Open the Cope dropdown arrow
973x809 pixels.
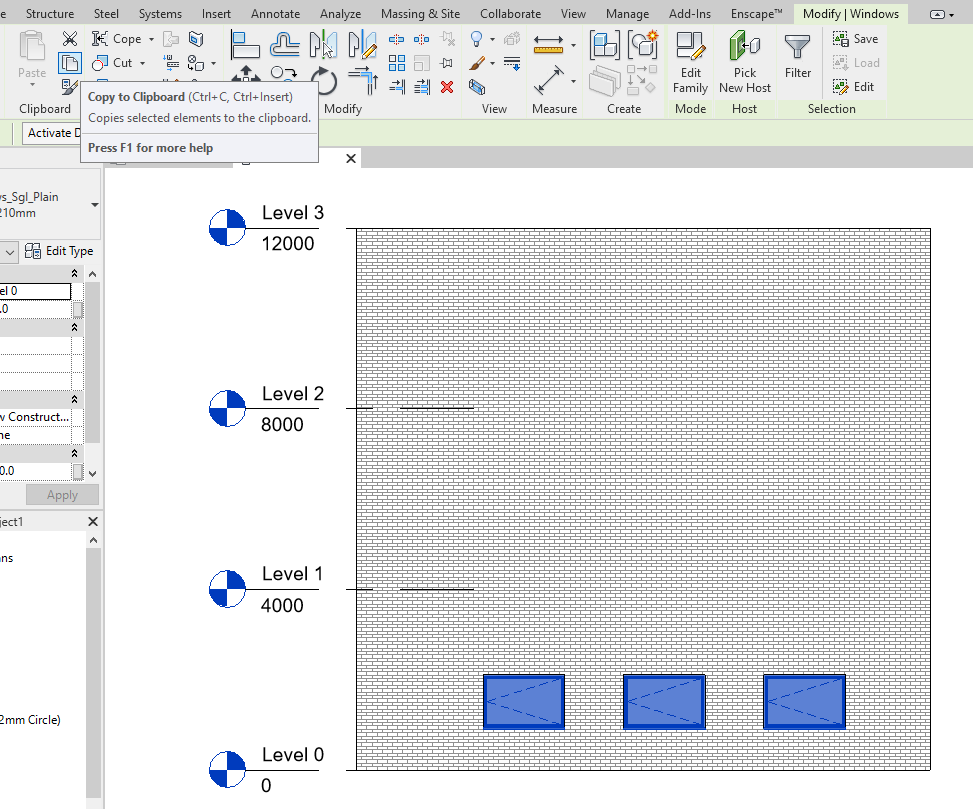151,39
